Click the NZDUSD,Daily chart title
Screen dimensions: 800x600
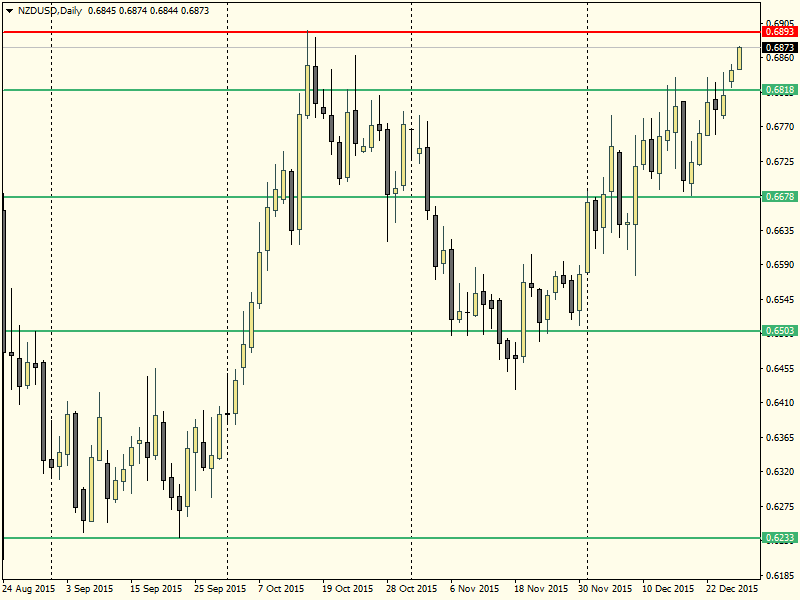pos(49,11)
